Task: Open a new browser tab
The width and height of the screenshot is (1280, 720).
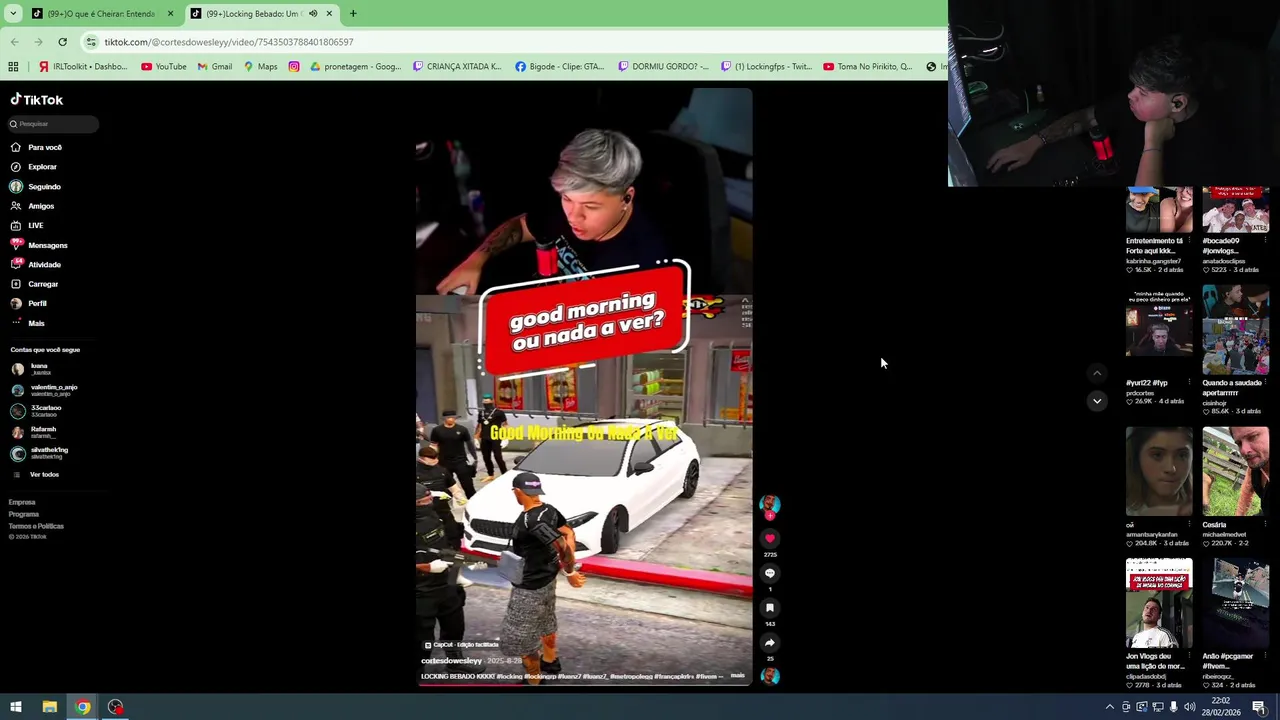Action: pos(353,14)
